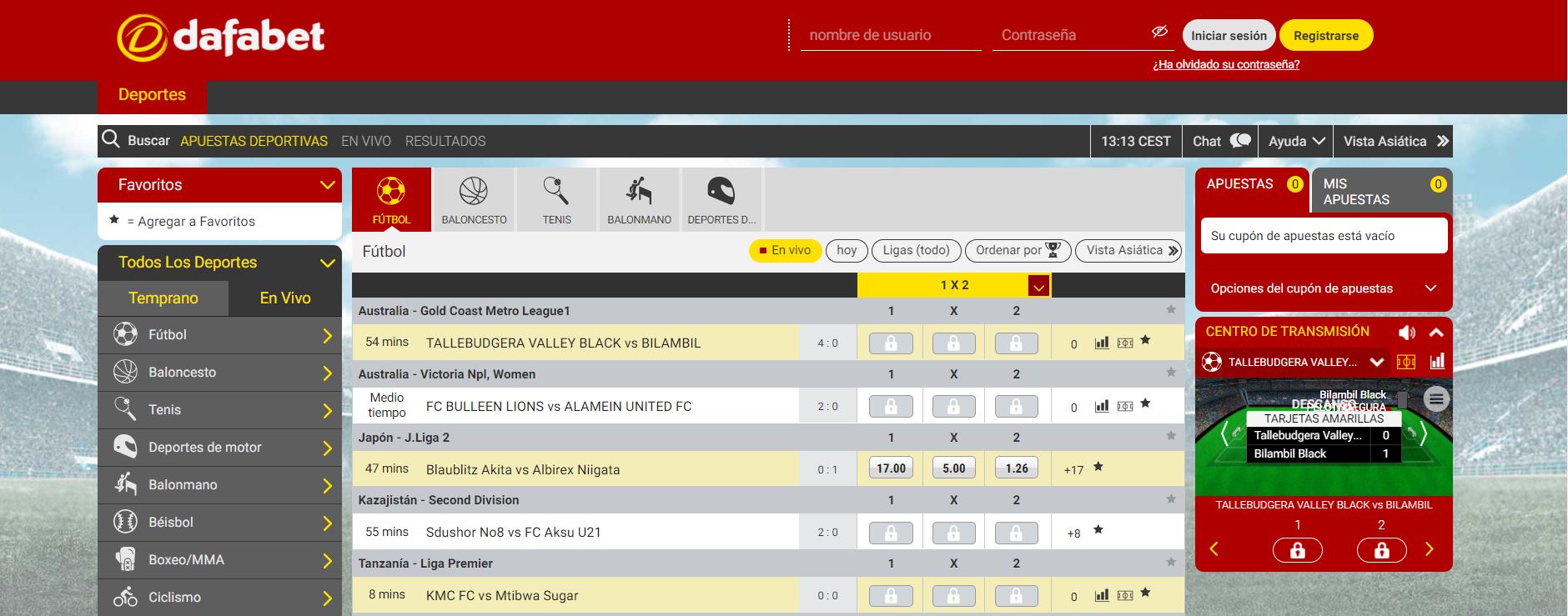
Task: Select the Deportes D... motor tab
Action: tap(721, 200)
